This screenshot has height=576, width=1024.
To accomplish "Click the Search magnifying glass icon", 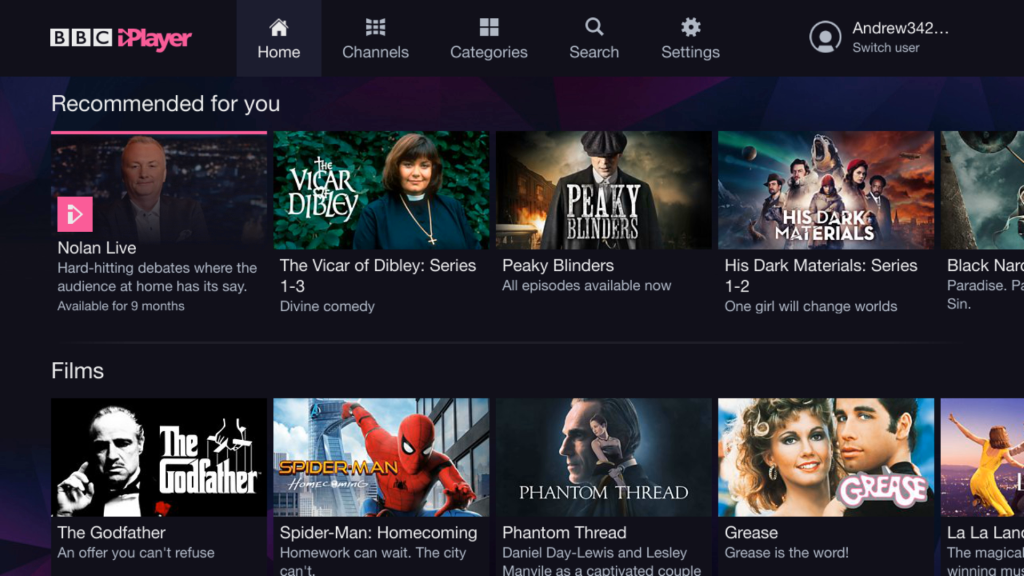I will point(594,27).
